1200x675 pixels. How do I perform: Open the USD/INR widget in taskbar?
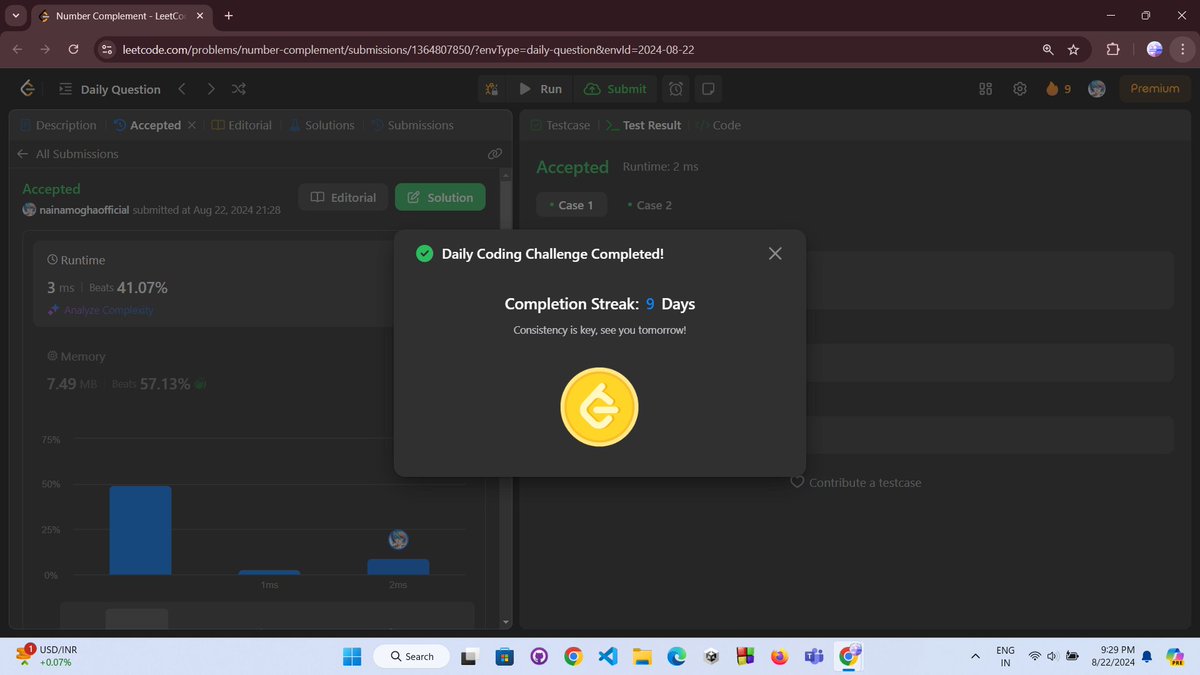[x=46, y=656]
